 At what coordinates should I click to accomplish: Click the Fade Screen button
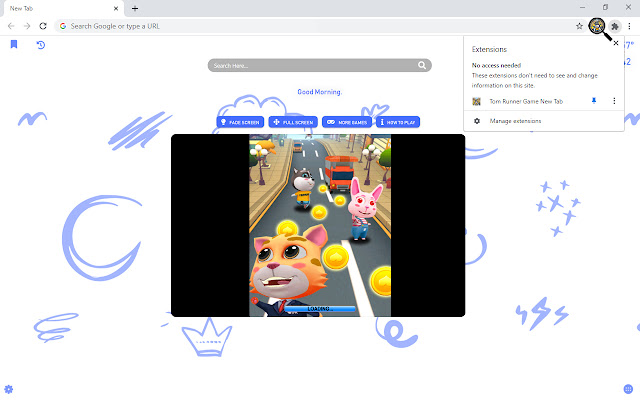click(x=240, y=122)
